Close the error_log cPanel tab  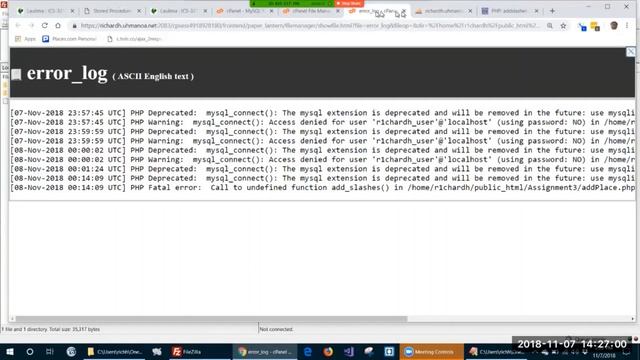tap(404, 11)
